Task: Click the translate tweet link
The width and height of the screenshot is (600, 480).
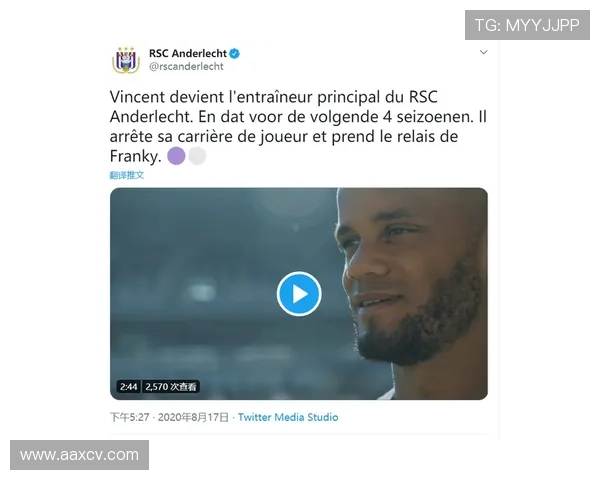Action: point(127,175)
